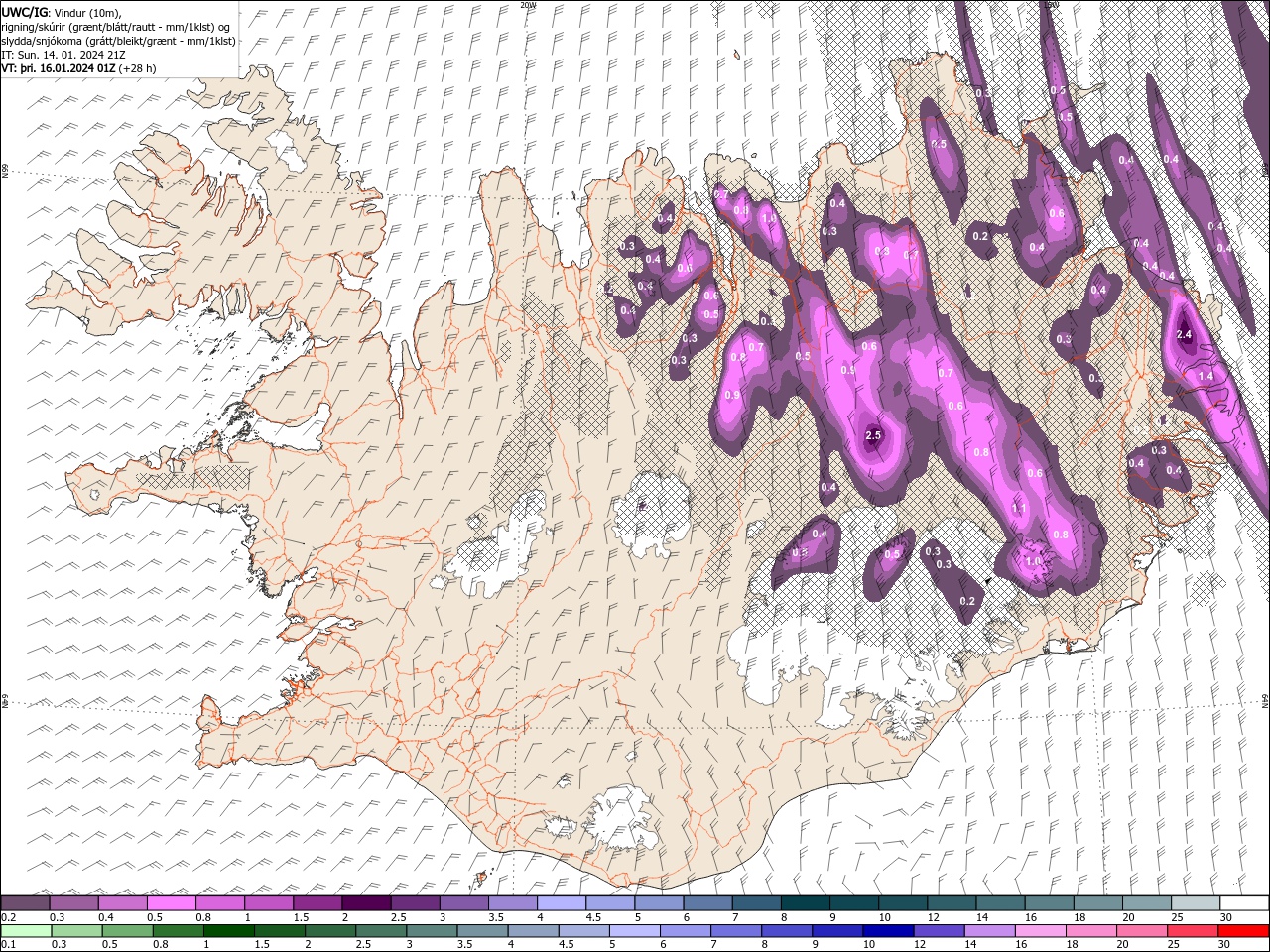1270x952 pixels.
Task: Click the snow scale swatch between 12 and 14
Action: (952, 903)
